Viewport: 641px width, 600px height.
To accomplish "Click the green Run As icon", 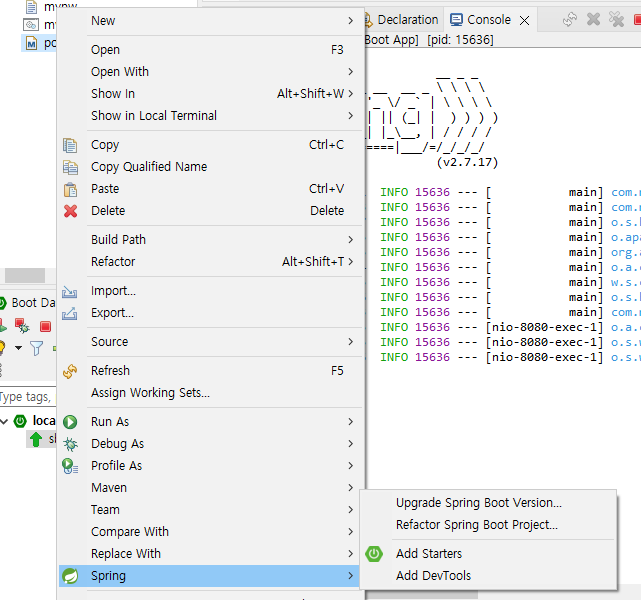I will (x=70, y=422).
